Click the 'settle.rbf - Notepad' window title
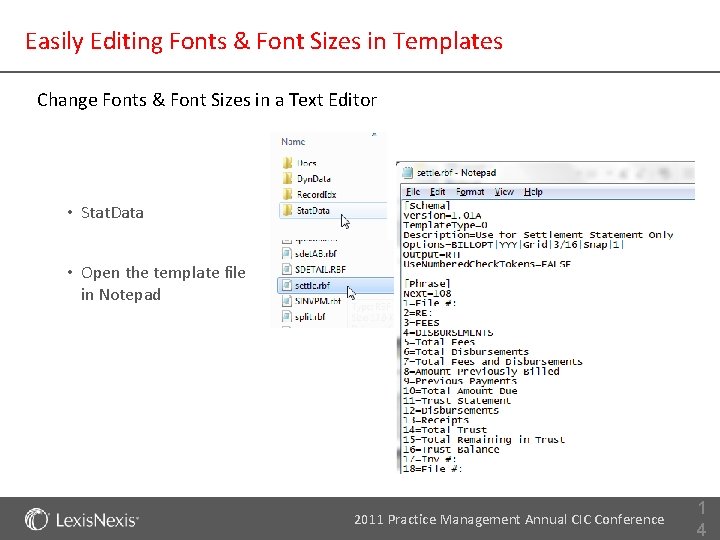 tap(456, 173)
